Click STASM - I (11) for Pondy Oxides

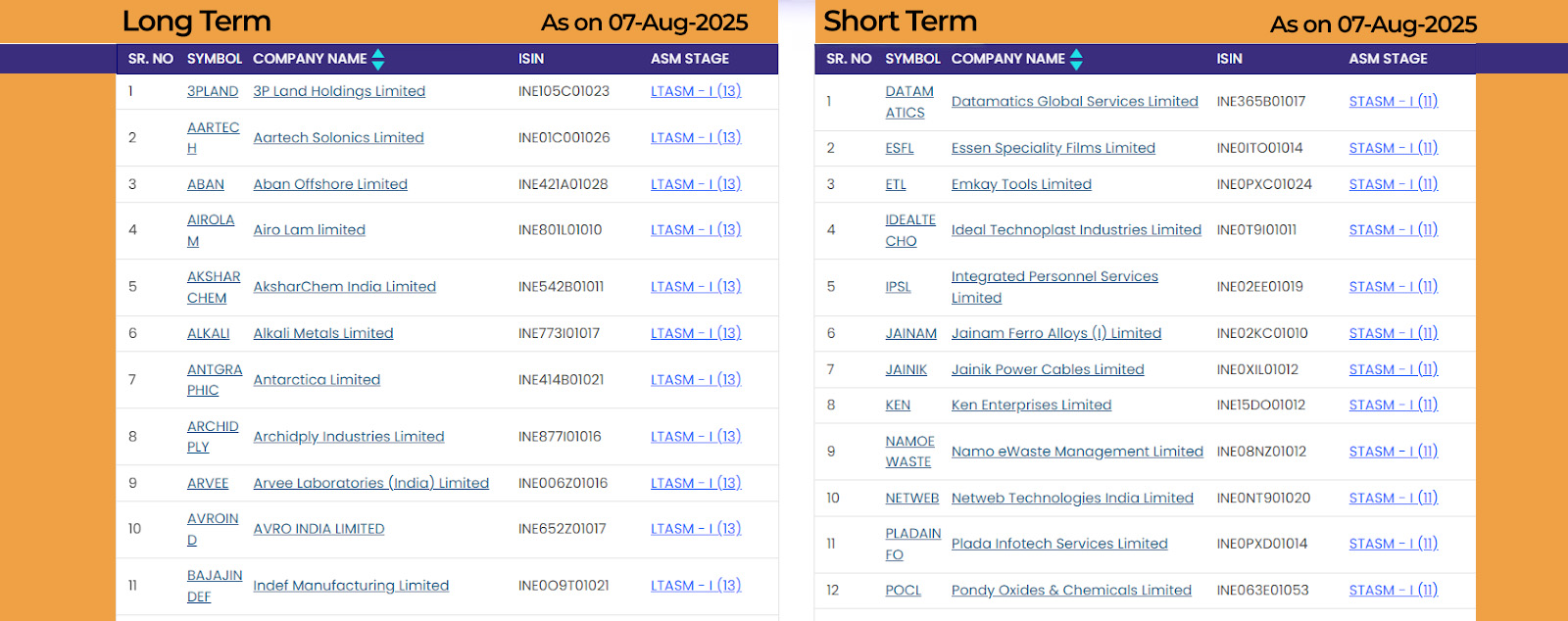pyautogui.click(x=1394, y=590)
